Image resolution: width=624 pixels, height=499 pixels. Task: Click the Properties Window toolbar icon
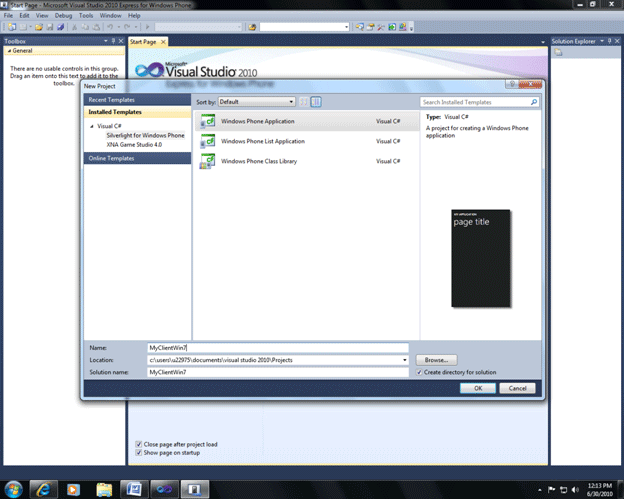[370, 27]
